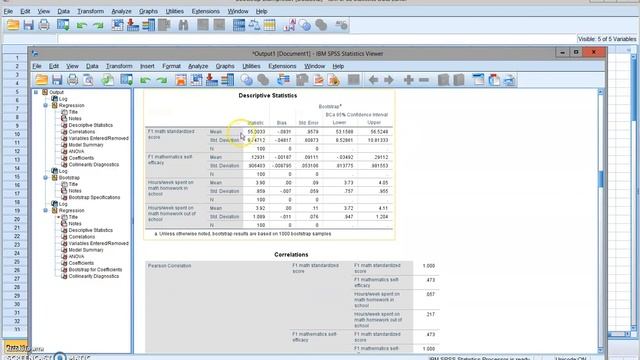Click Viewer scrollbar down arrow
Screen dimensions: 640x360
600,350
